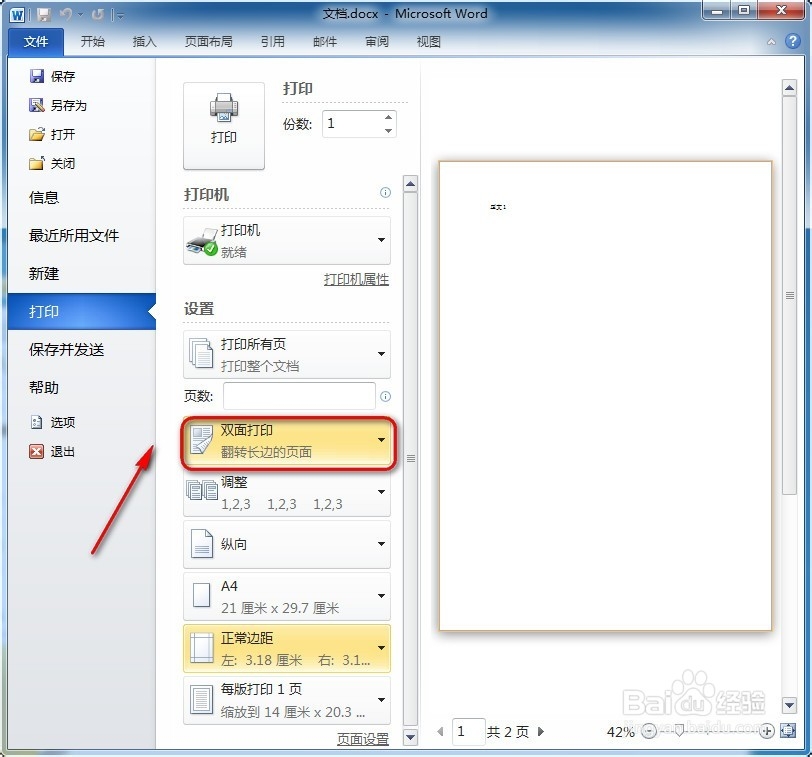Go to previous preview page arrow

click(441, 732)
